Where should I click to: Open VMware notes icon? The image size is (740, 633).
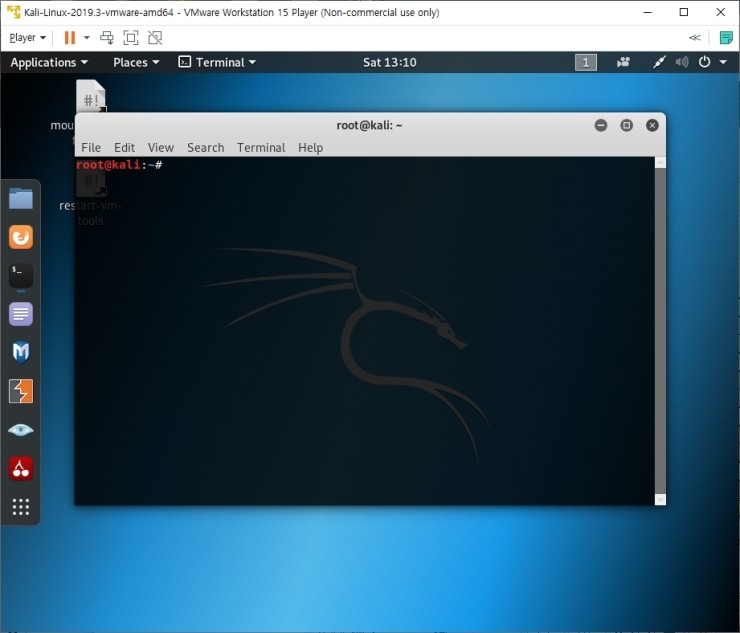pyautogui.click(x=726, y=37)
